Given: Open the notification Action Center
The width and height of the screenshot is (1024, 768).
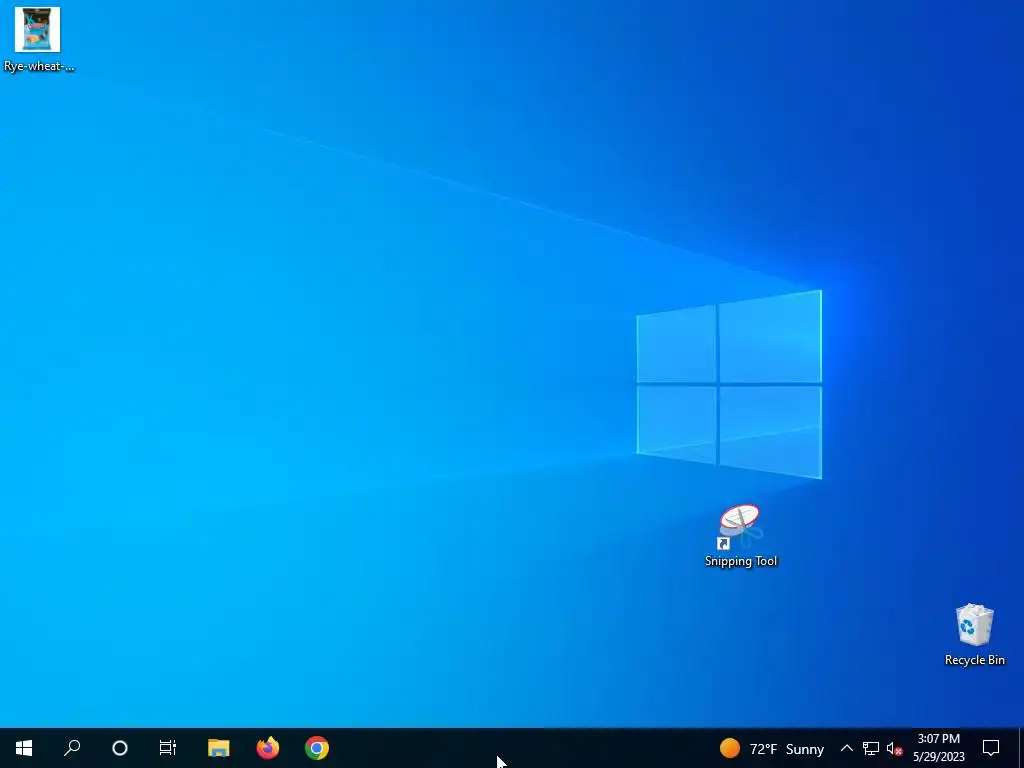Looking at the screenshot, I should pos(991,748).
